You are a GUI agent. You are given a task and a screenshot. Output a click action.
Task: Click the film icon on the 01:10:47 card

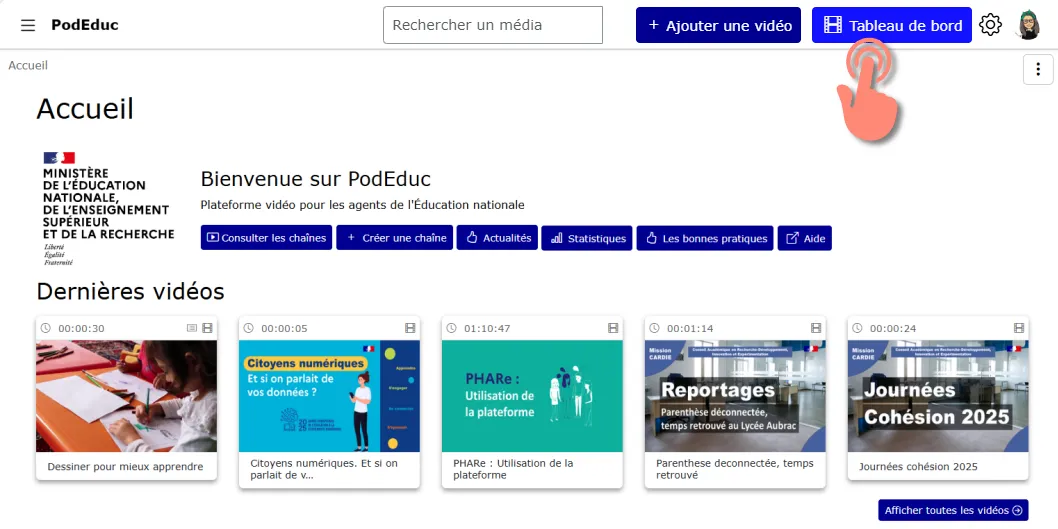pos(613,328)
